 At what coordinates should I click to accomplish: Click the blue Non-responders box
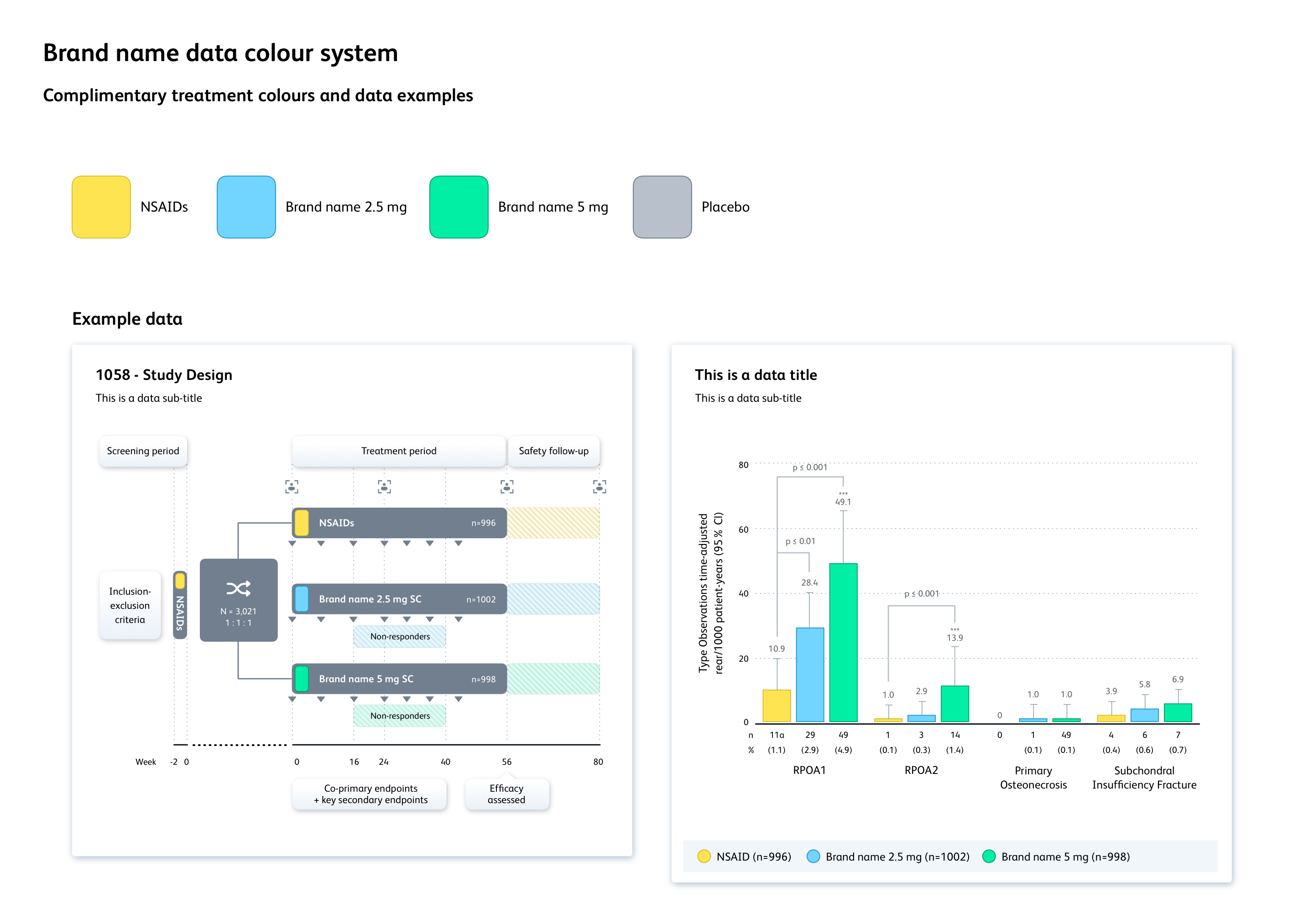[x=400, y=636]
